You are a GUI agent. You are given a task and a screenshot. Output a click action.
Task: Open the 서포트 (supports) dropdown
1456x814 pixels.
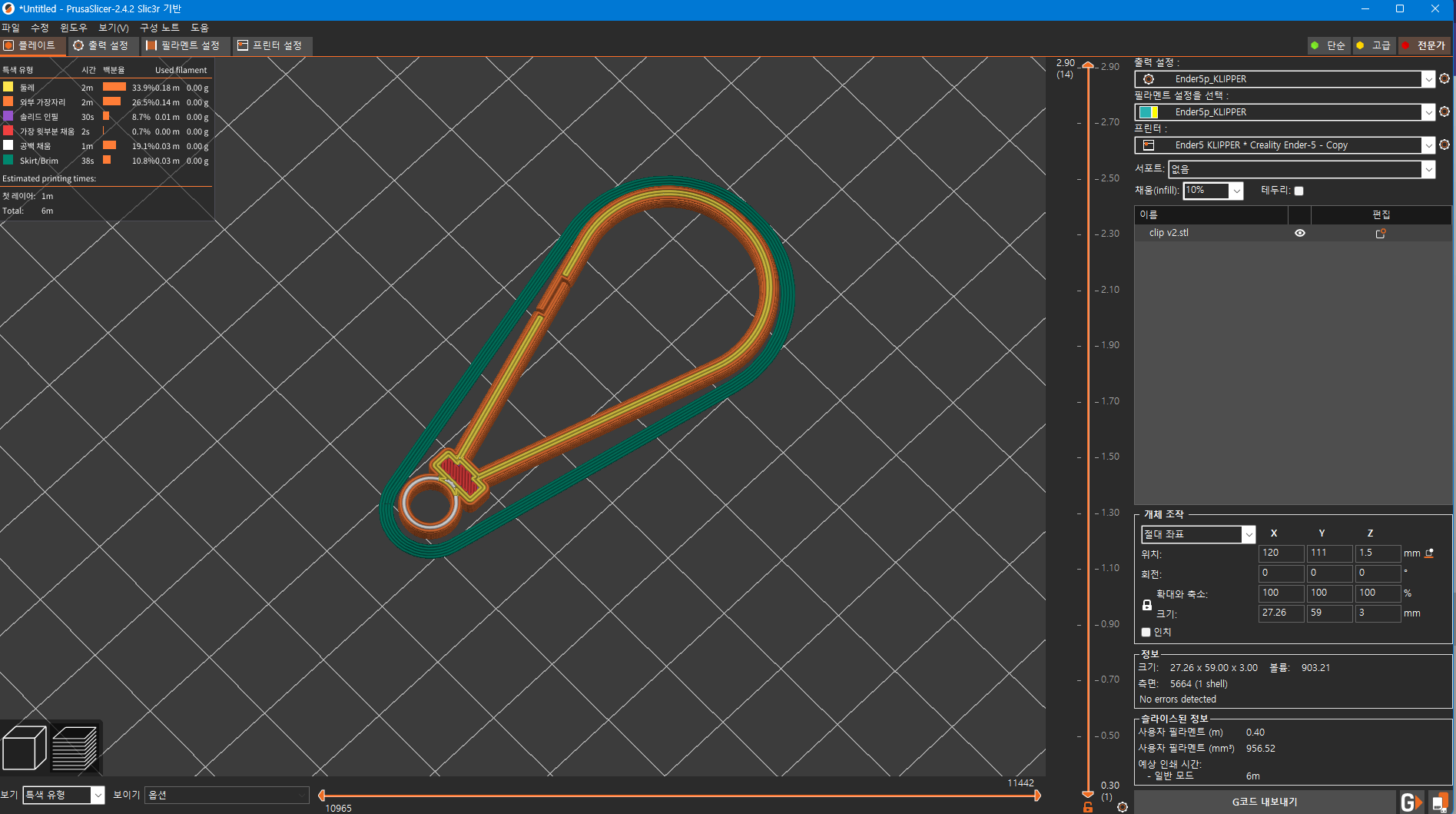(x=1301, y=169)
